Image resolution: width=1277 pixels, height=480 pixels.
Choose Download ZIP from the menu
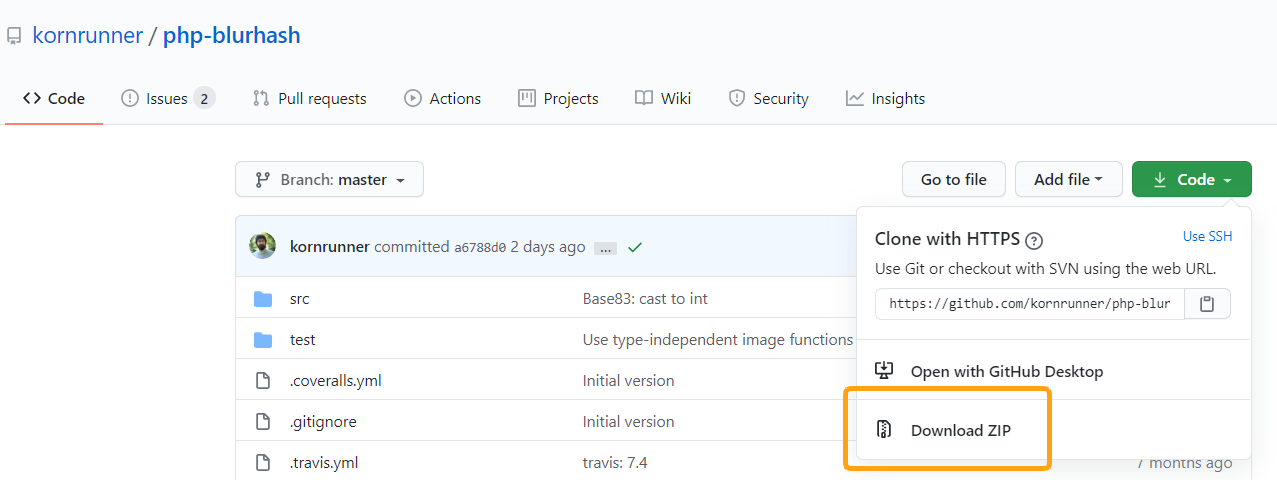point(960,430)
